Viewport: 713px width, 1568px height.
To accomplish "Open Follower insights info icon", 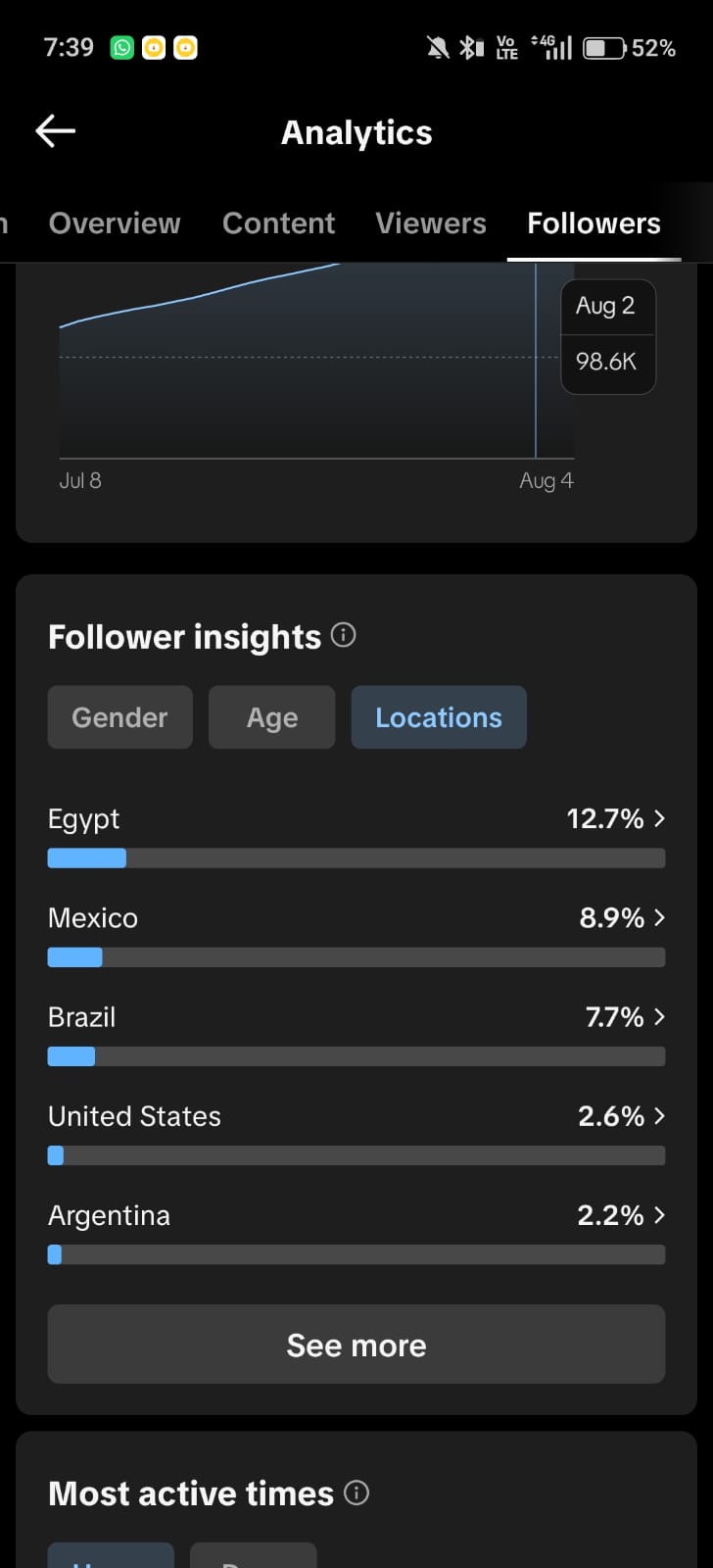I will [x=343, y=635].
